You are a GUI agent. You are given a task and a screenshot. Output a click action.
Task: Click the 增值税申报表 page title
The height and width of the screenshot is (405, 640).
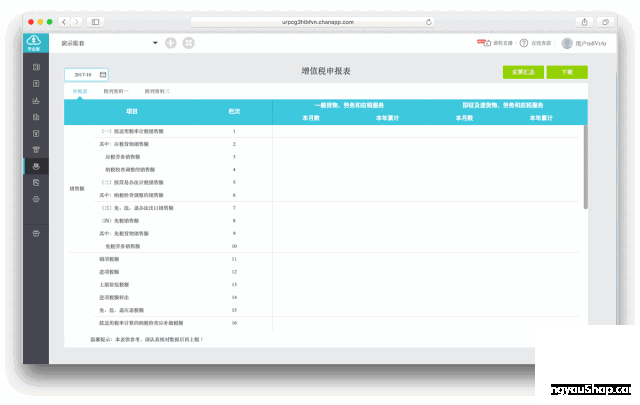click(326, 71)
